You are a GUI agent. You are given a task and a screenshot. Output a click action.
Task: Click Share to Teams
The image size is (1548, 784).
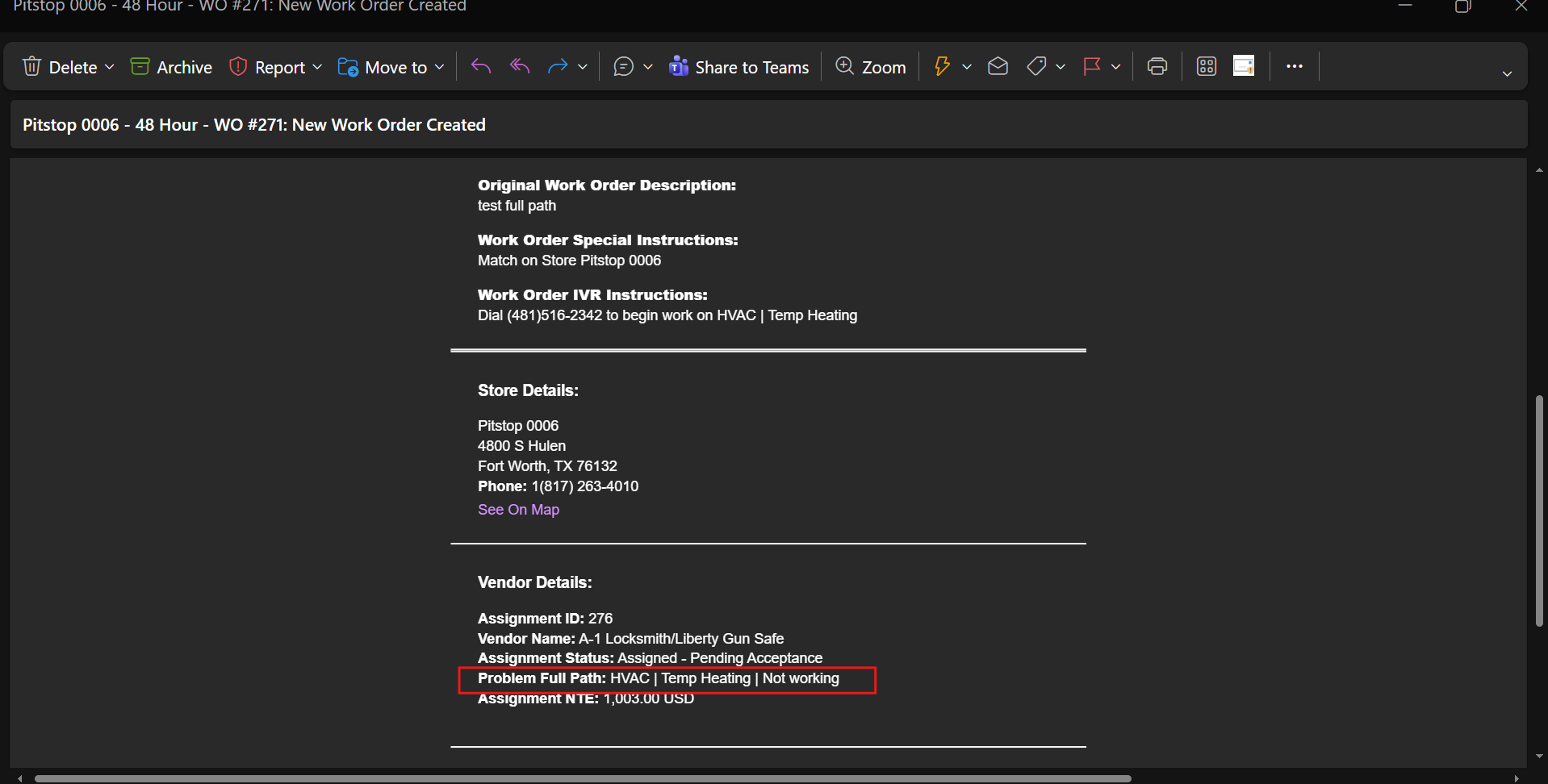pyautogui.click(x=738, y=67)
